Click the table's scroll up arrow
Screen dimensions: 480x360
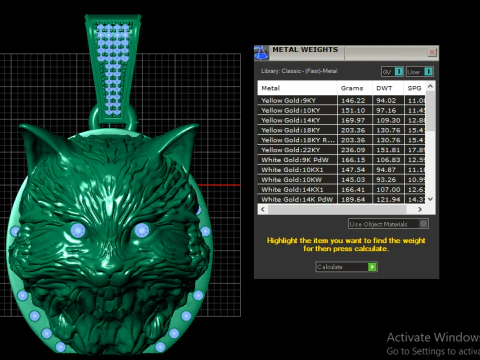(x=430, y=86)
